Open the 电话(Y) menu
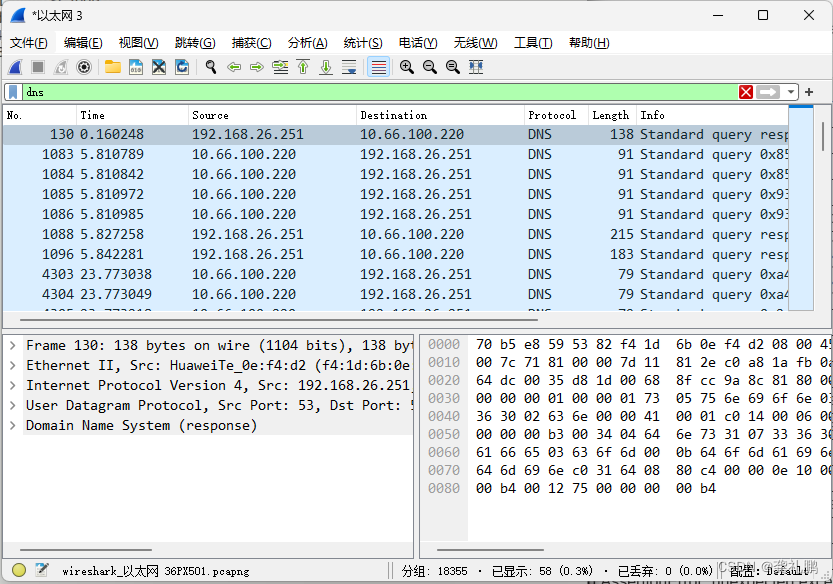 (418, 43)
